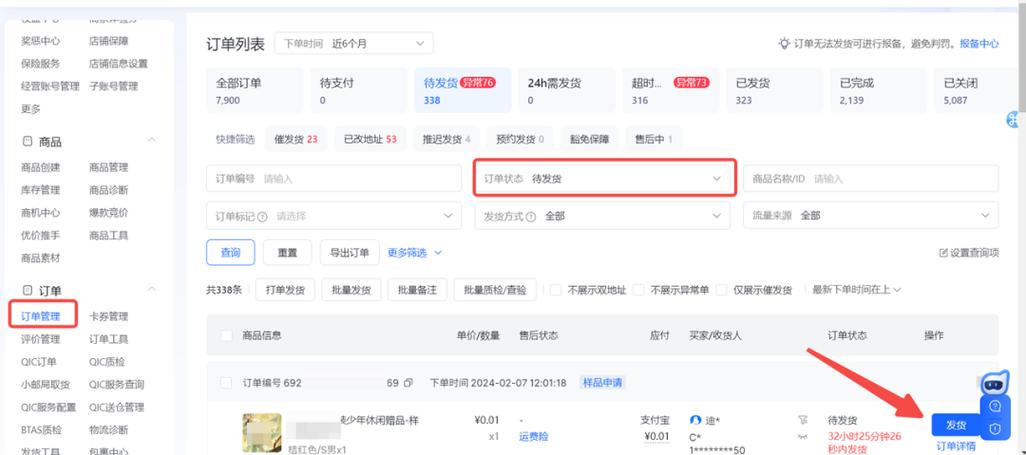The width and height of the screenshot is (1026, 455).
Task: Open the robot assistant icon
Action: tap(995, 383)
